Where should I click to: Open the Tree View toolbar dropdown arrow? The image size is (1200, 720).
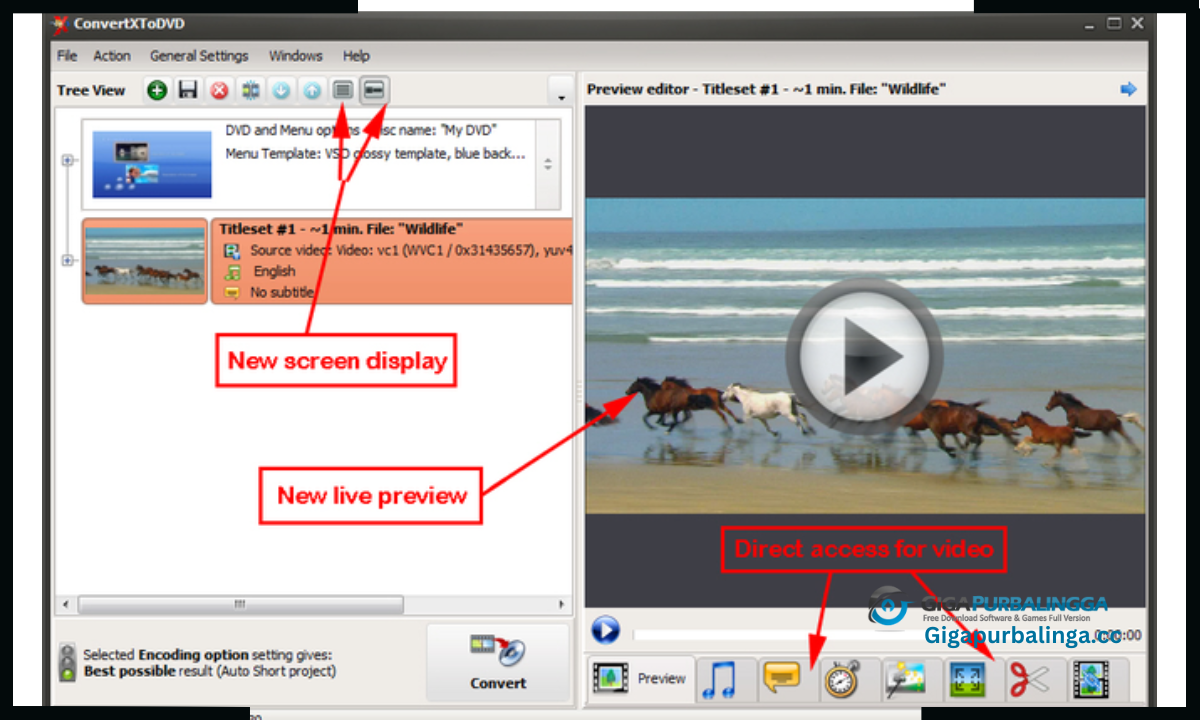click(x=561, y=91)
